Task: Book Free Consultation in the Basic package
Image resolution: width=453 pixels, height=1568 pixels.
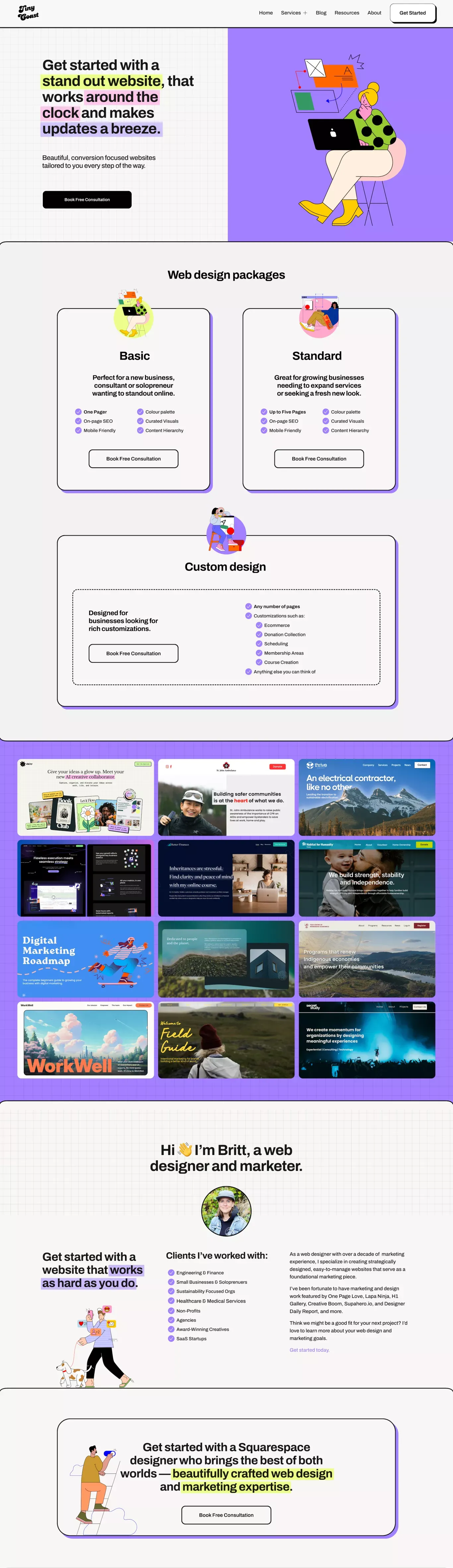Action: [133, 458]
